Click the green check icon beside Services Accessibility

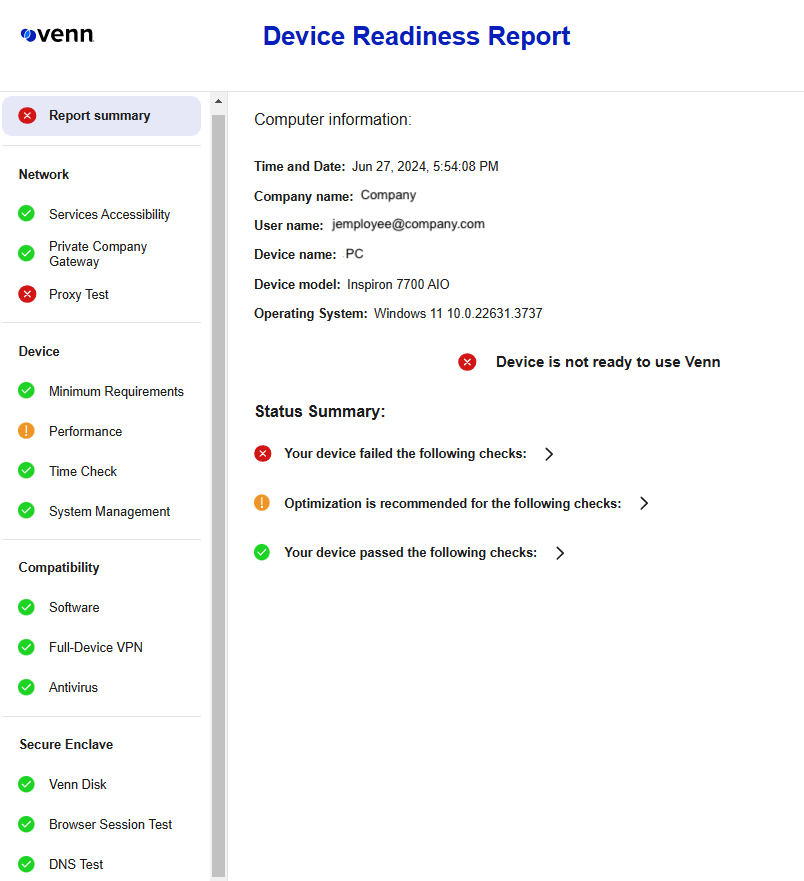pyautogui.click(x=26, y=214)
